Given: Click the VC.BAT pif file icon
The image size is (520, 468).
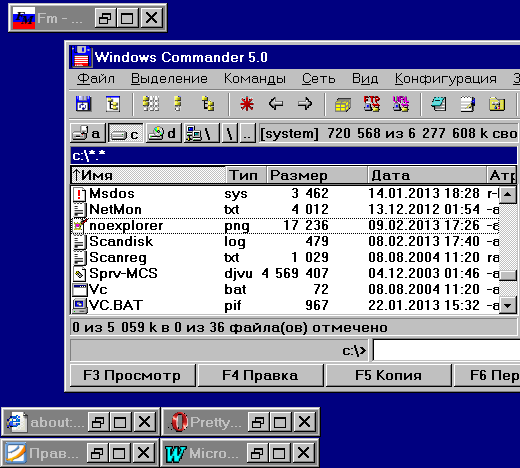Looking at the screenshot, I should pyautogui.click(x=80, y=306).
